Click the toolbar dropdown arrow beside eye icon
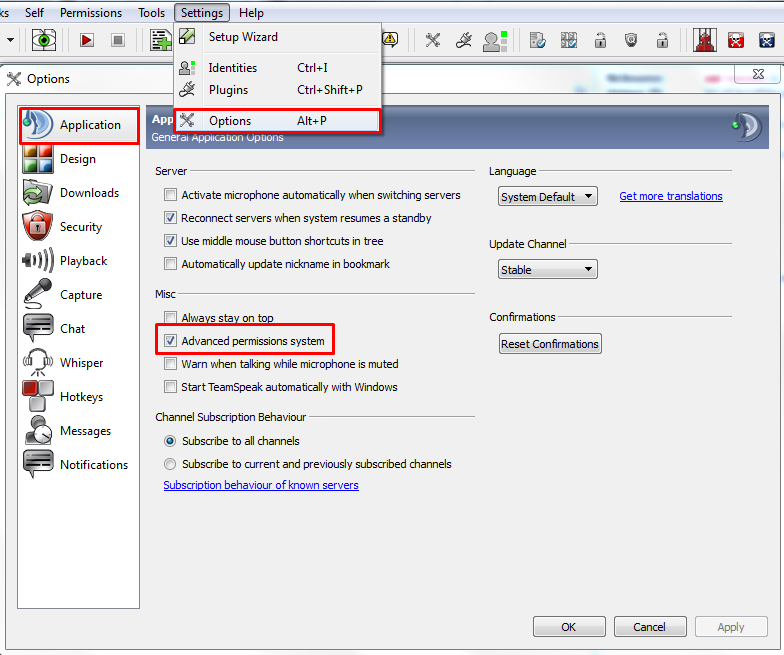The height and width of the screenshot is (655, 784). 10,40
